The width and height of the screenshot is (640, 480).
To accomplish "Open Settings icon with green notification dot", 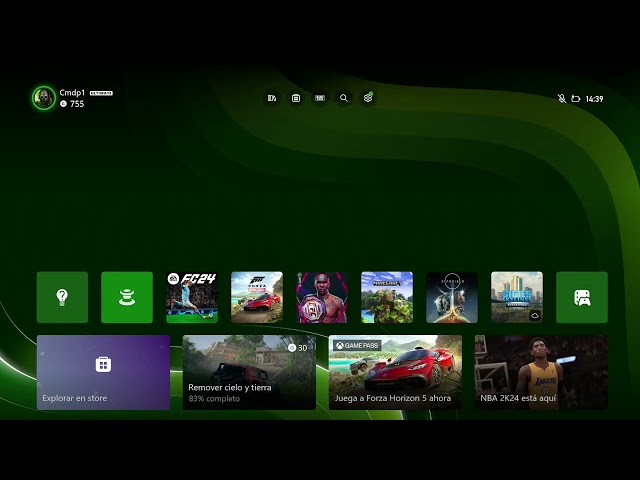I will pos(368,98).
